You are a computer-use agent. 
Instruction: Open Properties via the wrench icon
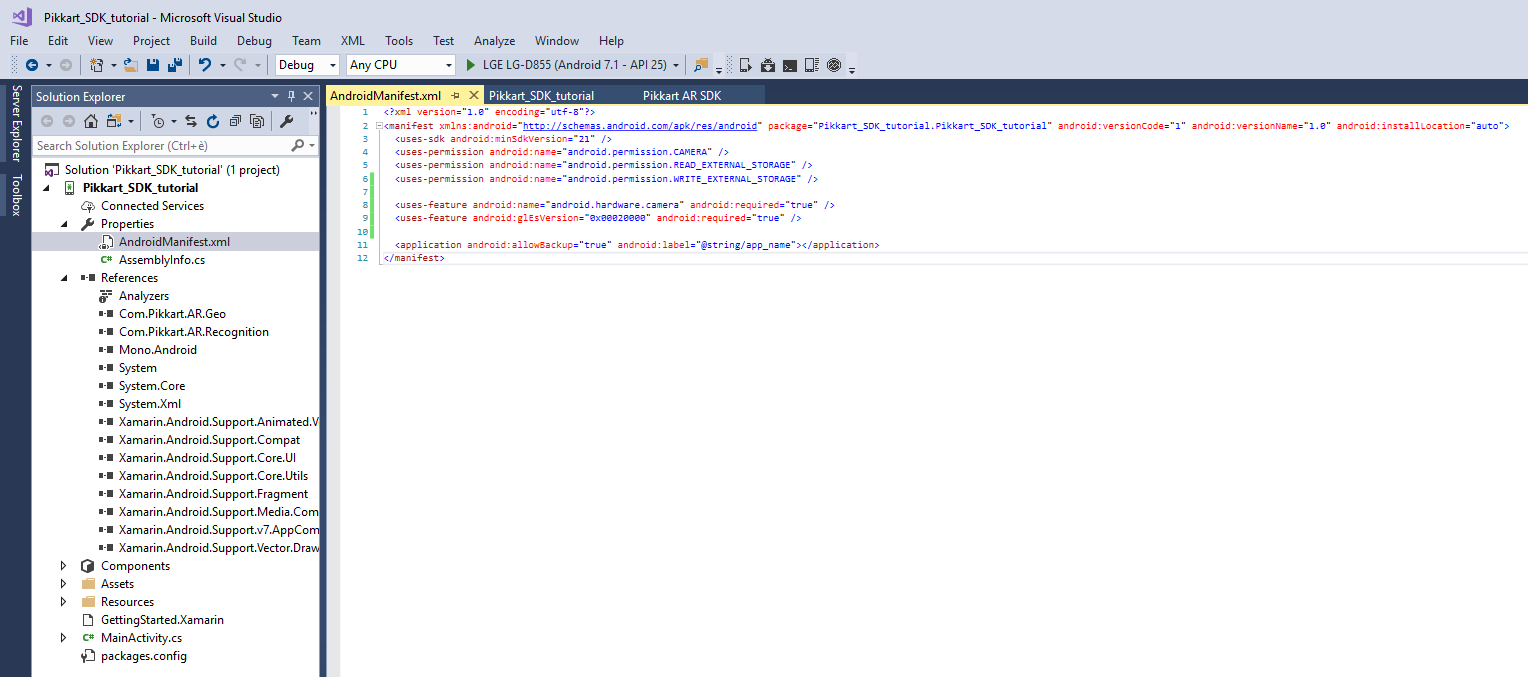point(286,121)
